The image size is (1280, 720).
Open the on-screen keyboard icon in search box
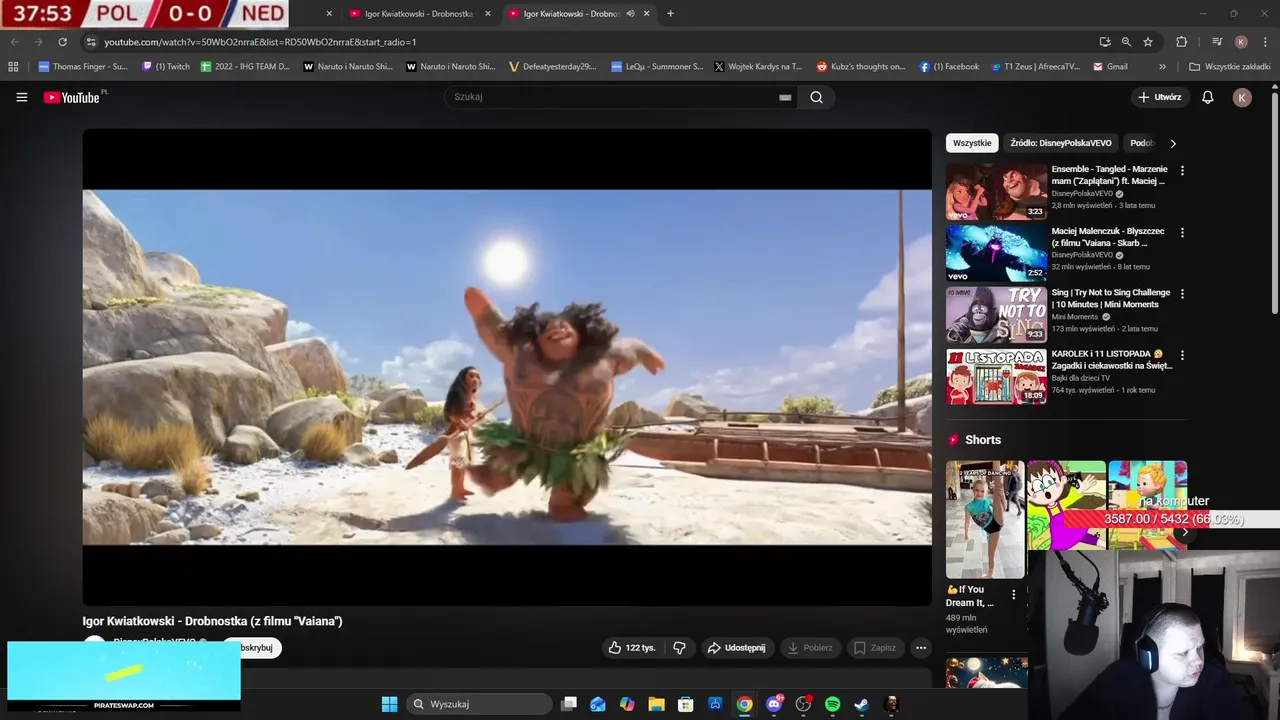785,97
